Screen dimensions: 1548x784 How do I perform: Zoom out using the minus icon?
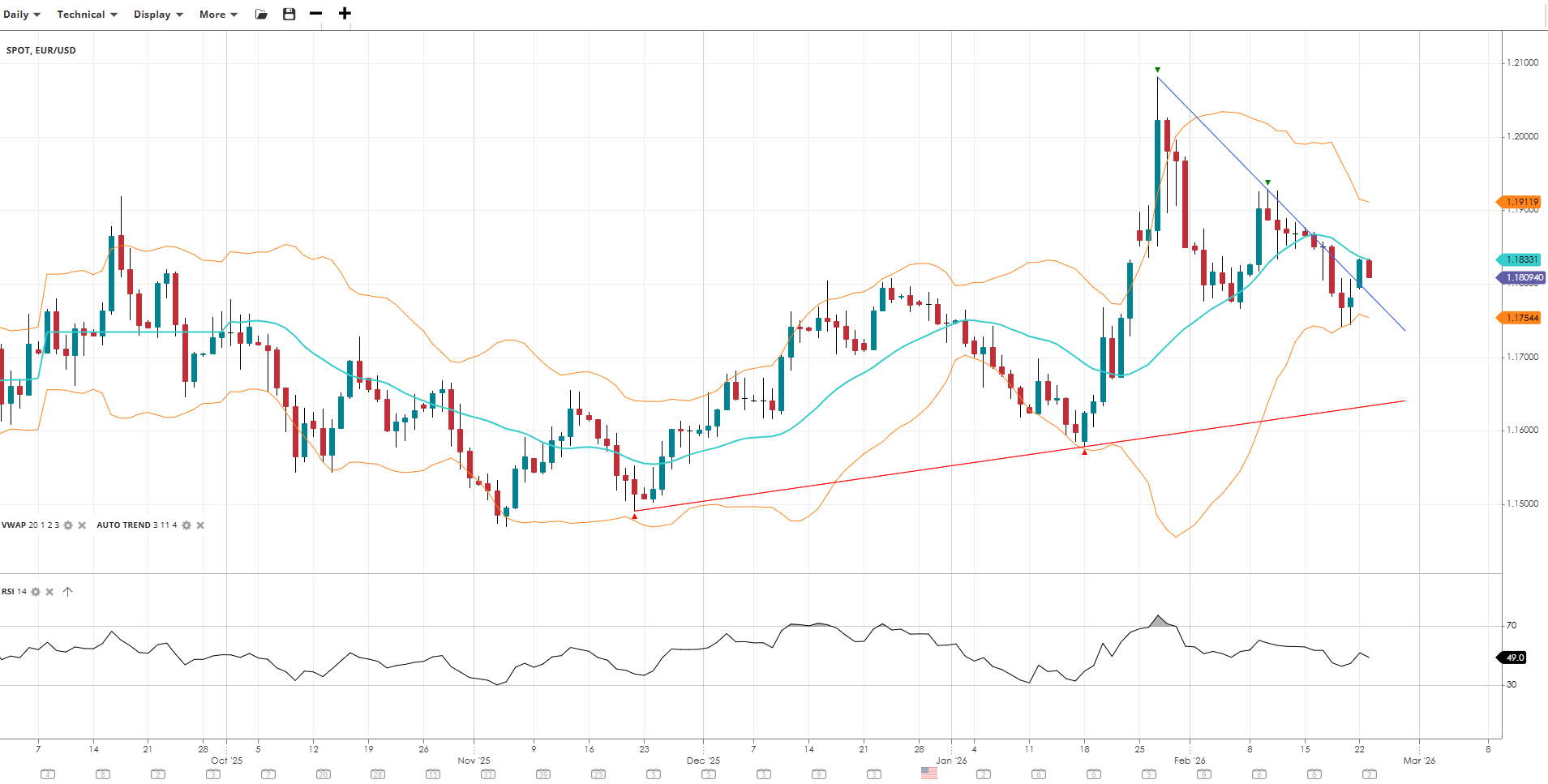(x=316, y=14)
